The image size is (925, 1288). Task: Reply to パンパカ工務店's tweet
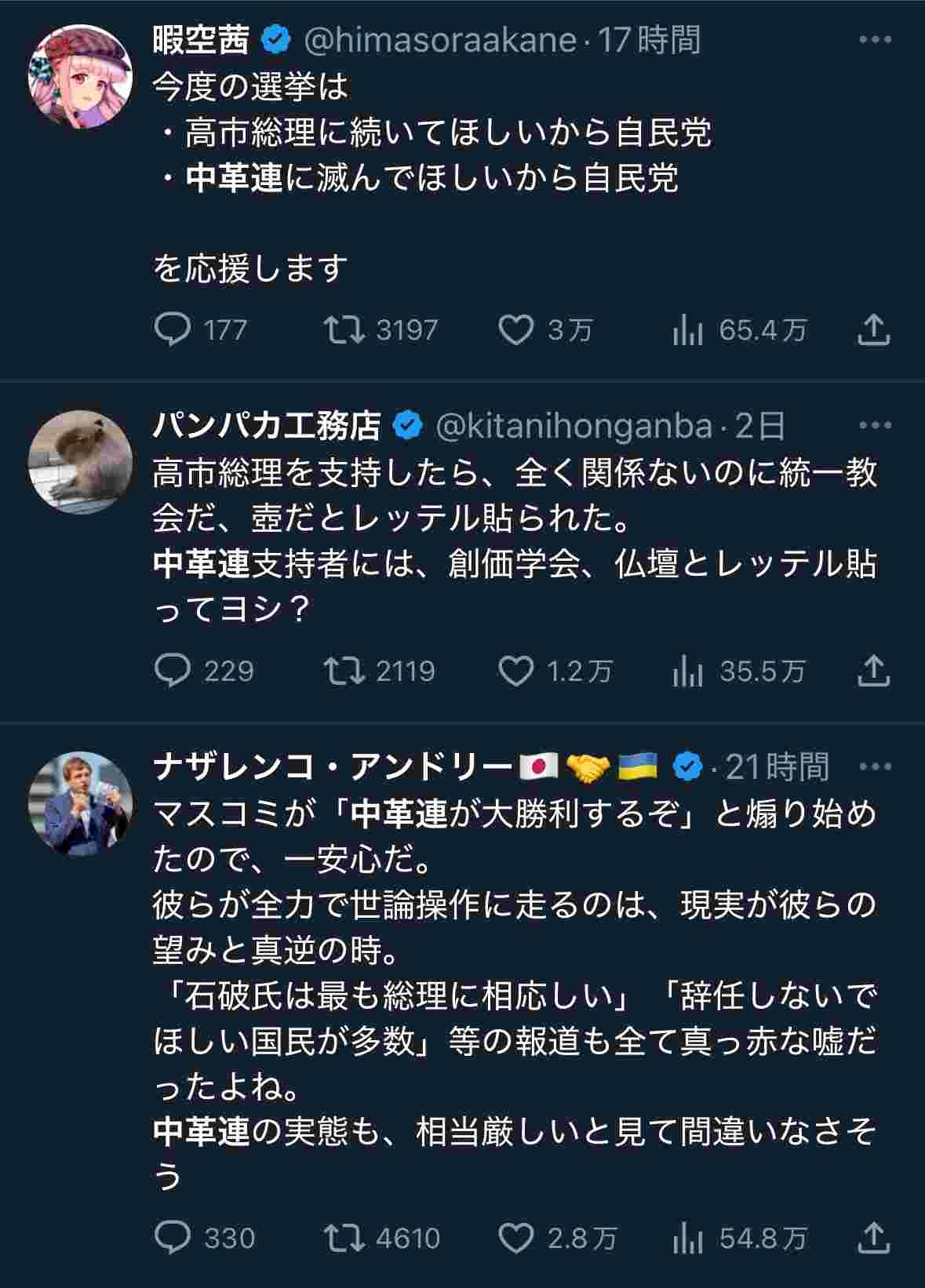click(x=173, y=671)
